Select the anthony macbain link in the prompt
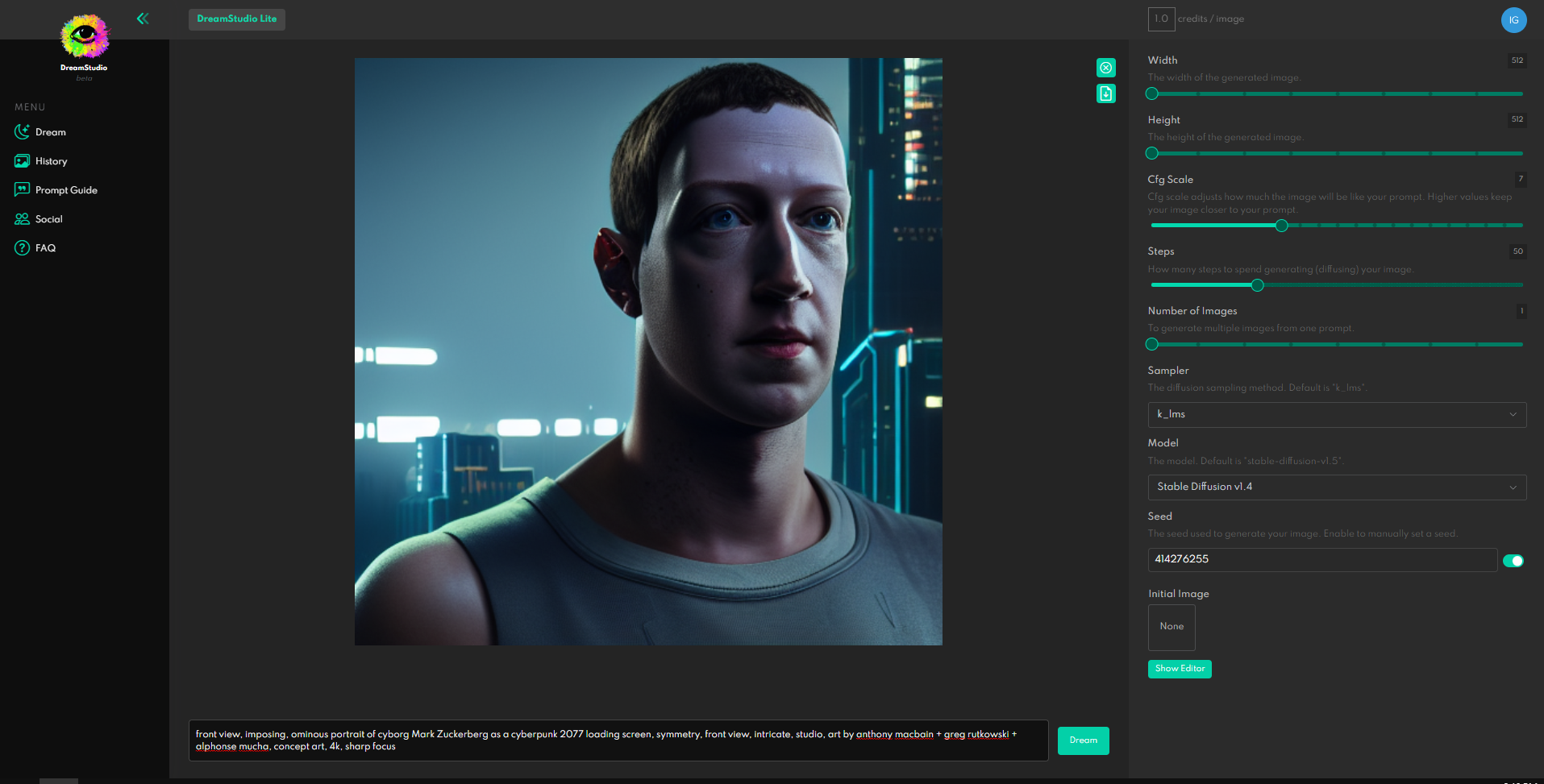1544x784 pixels. pyautogui.click(x=894, y=734)
